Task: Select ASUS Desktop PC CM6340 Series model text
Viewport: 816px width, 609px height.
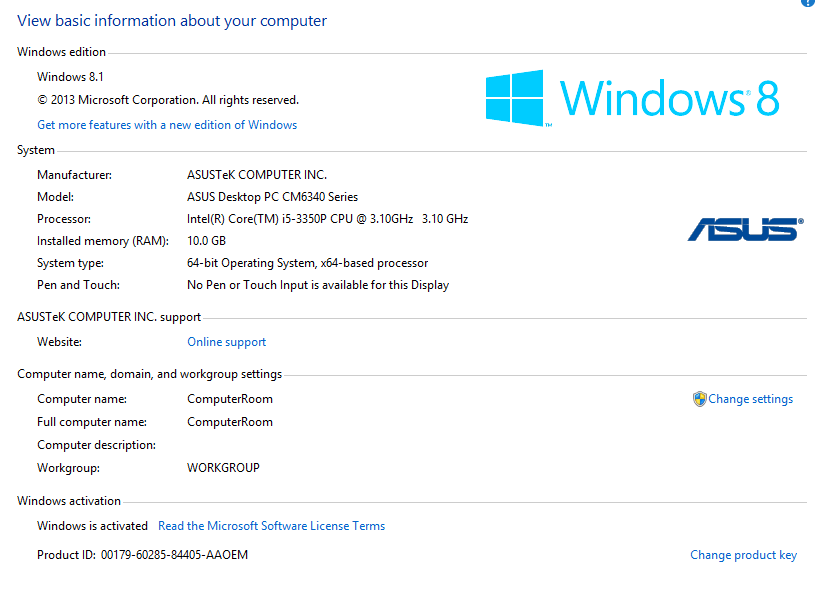Action: (273, 197)
